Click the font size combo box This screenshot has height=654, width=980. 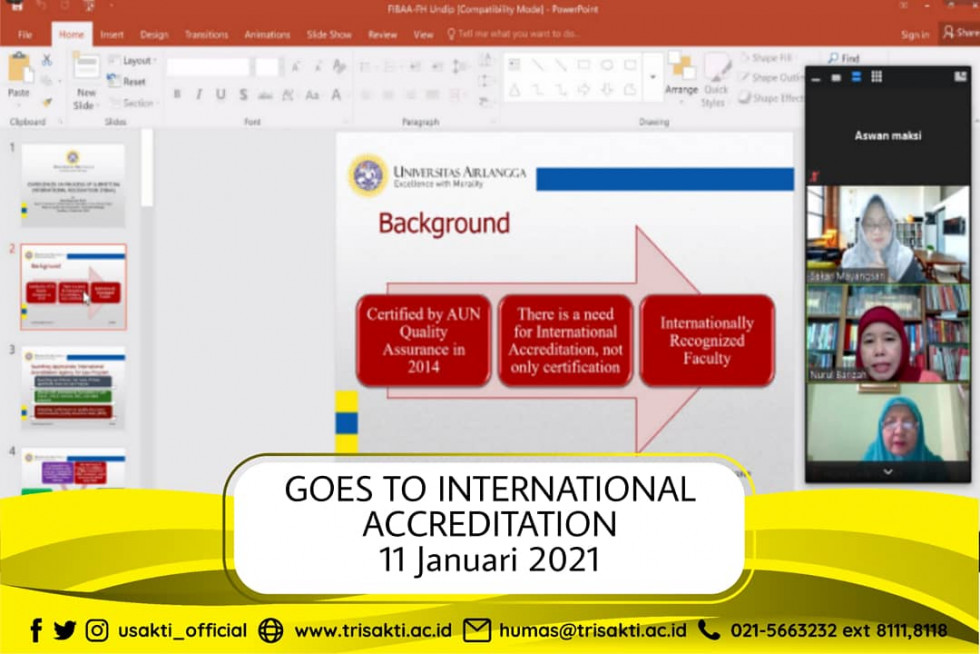click(x=267, y=67)
